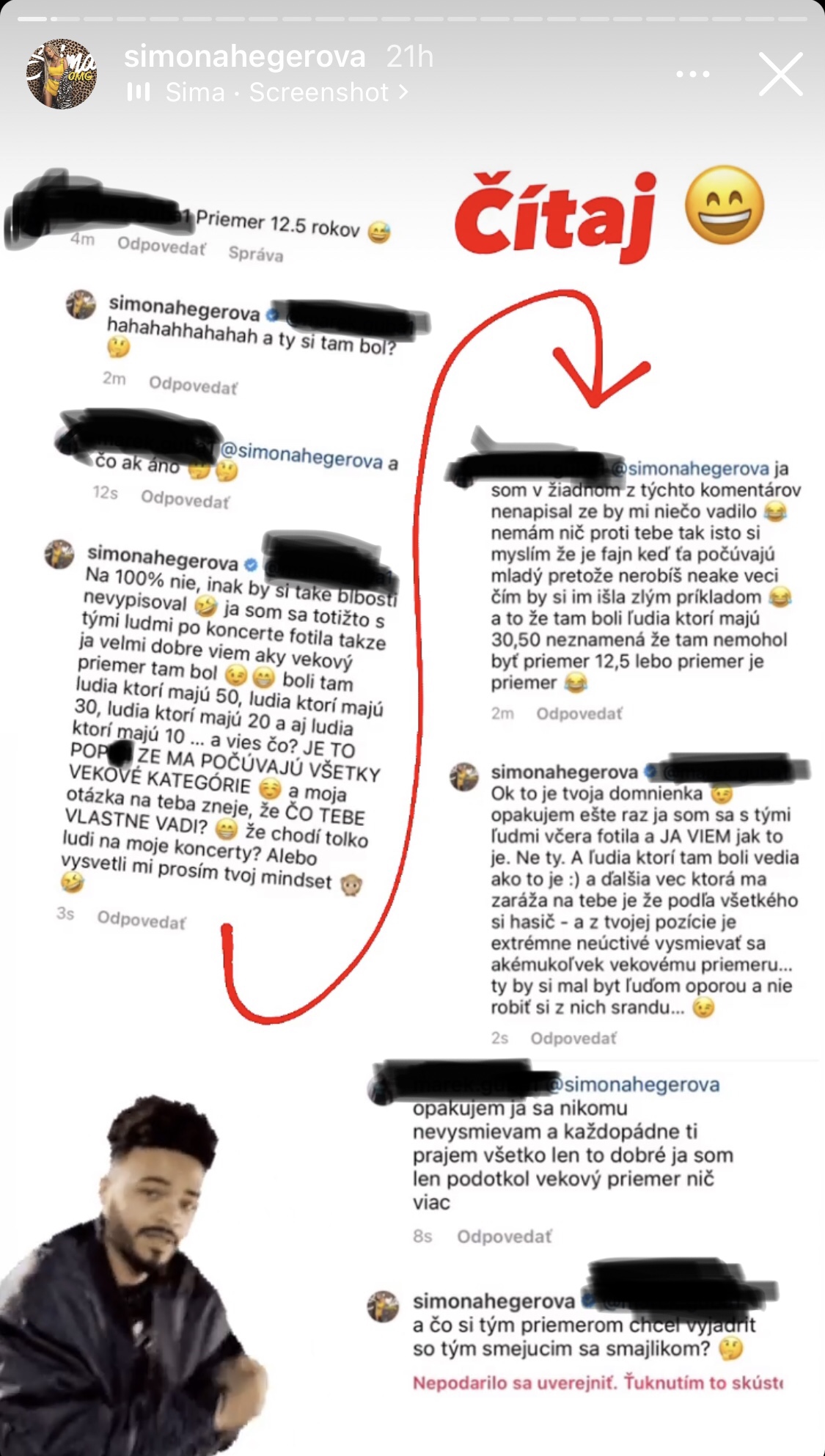Tap the story progress bar at the top
Viewport: 825px width, 1456px height.
tap(412, 18)
